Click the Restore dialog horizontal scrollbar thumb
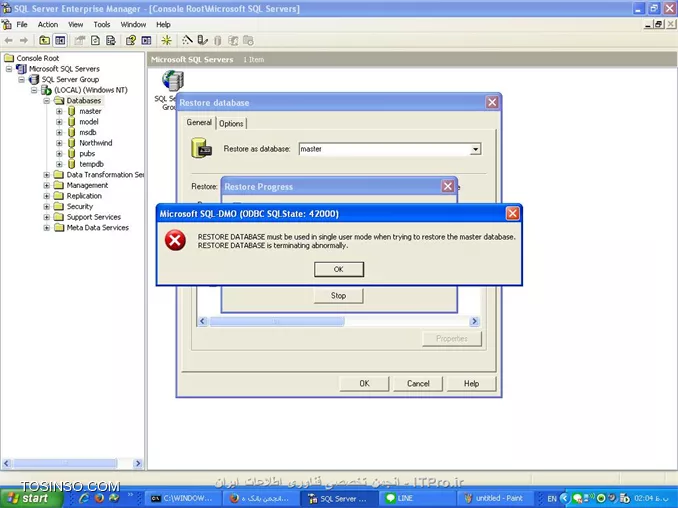Viewport: 678px width, 508px height. (277, 321)
